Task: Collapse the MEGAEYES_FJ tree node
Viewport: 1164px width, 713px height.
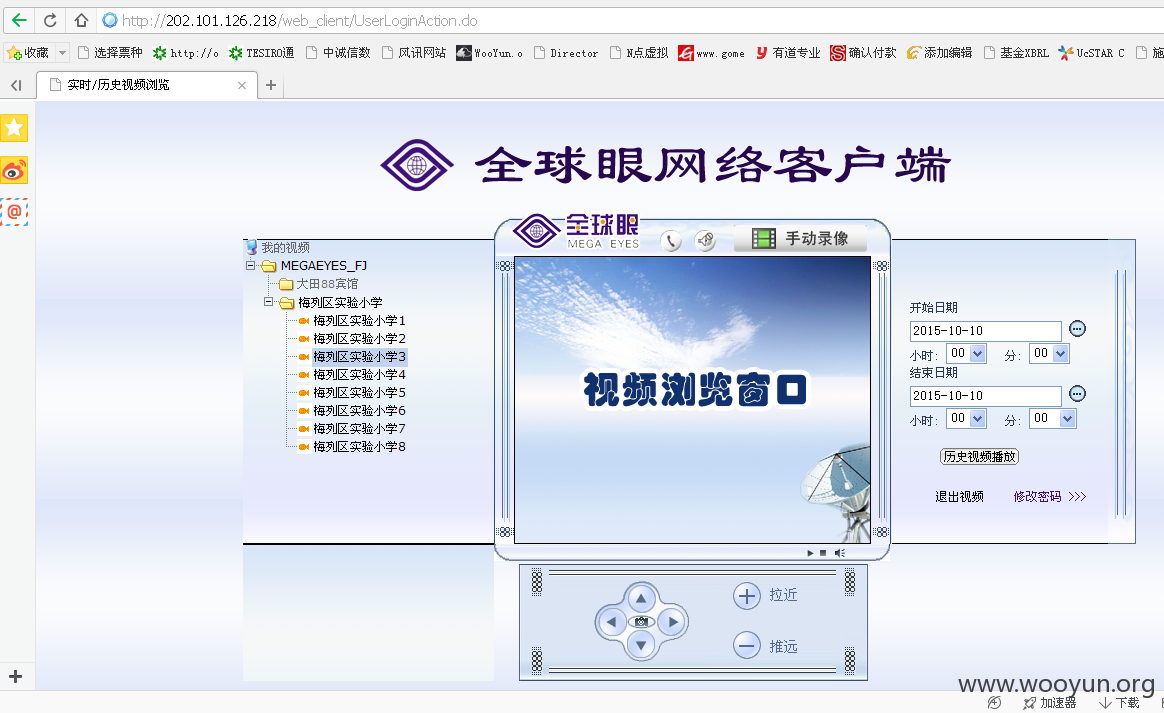Action: tap(251, 265)
